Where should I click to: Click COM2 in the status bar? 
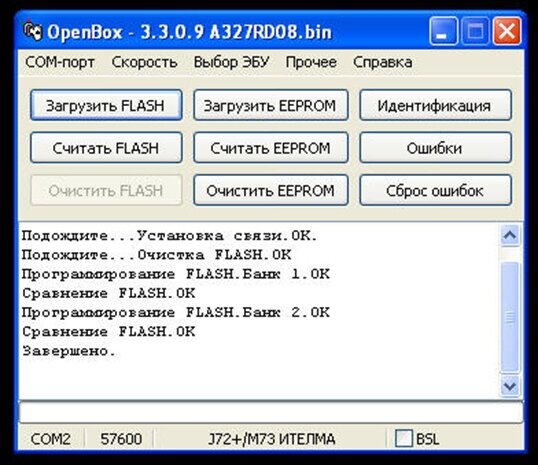click(50, 439)
